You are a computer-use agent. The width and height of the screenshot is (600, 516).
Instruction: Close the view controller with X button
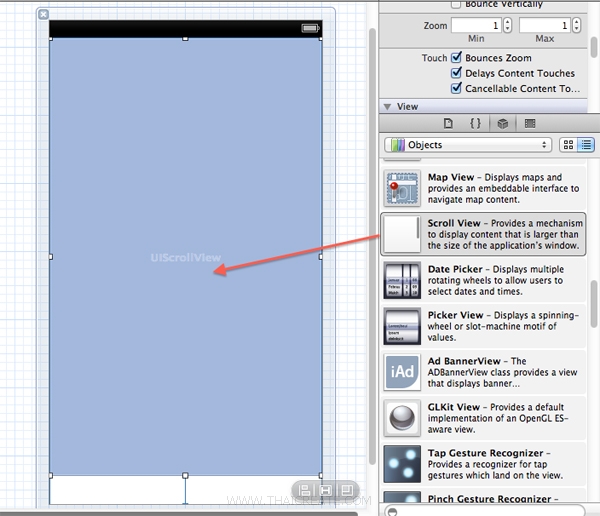pyautogui.click(x=43, y=15)
